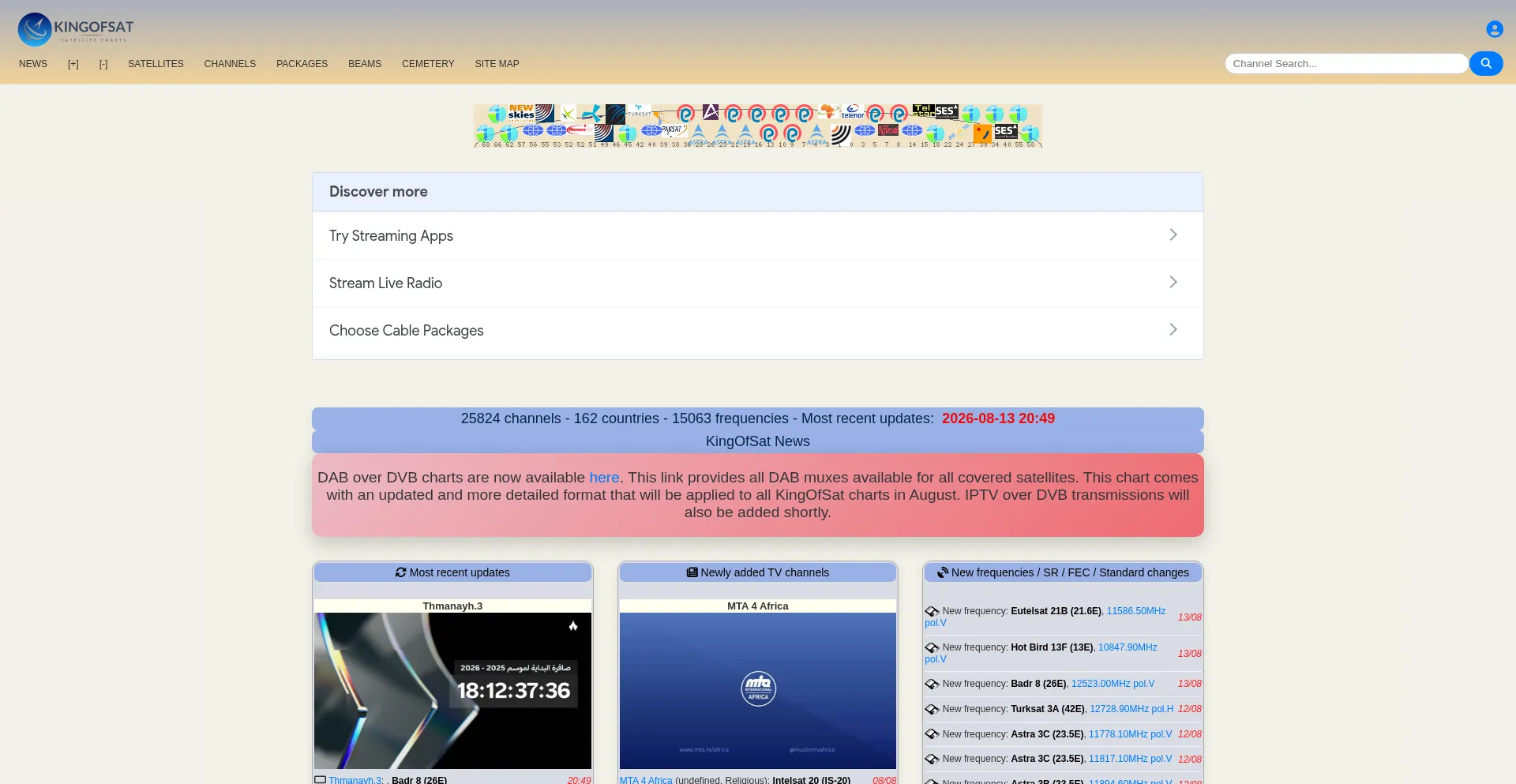Viewport: 1516px width, 784px height.
Task: Click the [+] menu item
Action: [x=73, y=64]
